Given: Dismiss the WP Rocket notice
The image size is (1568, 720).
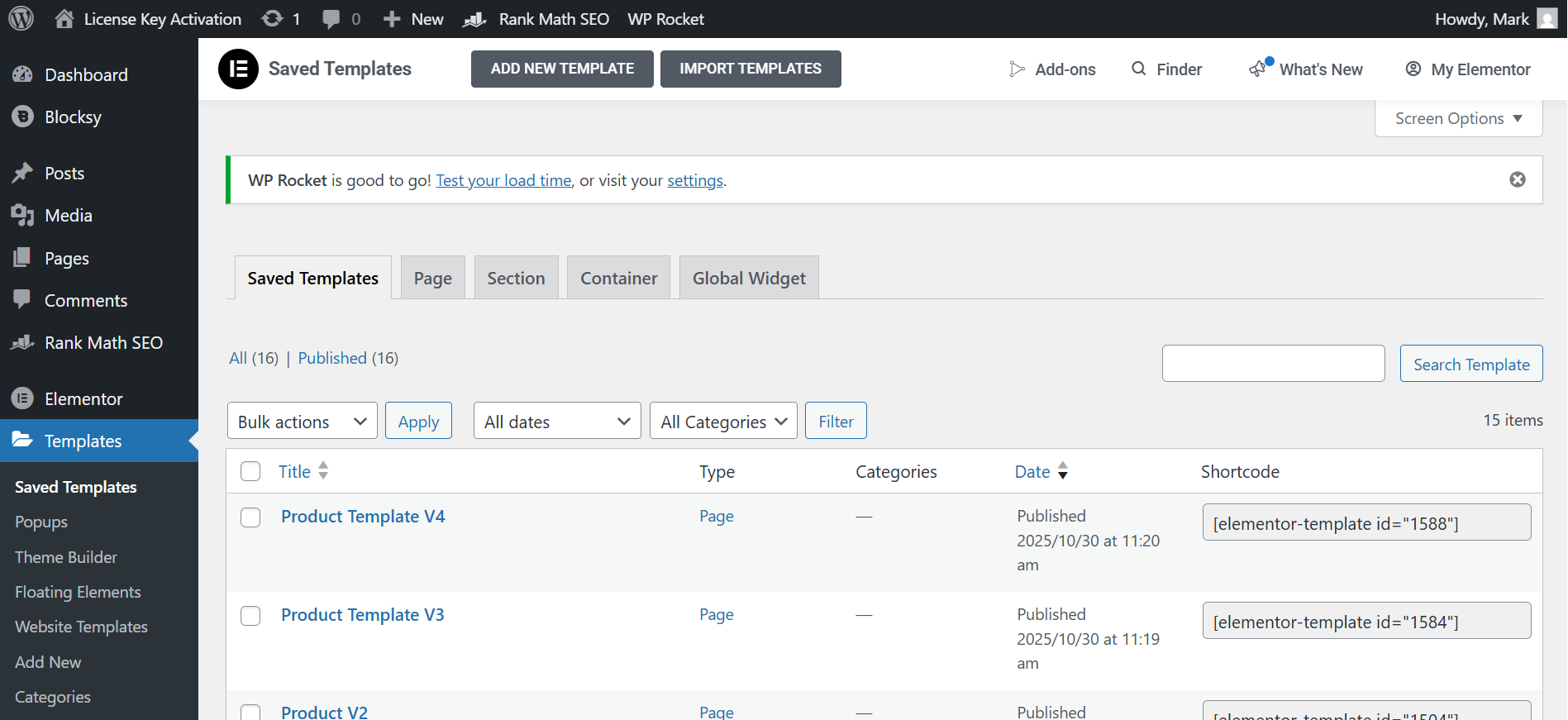Looking at the screenshot, I should (1518, 179).
